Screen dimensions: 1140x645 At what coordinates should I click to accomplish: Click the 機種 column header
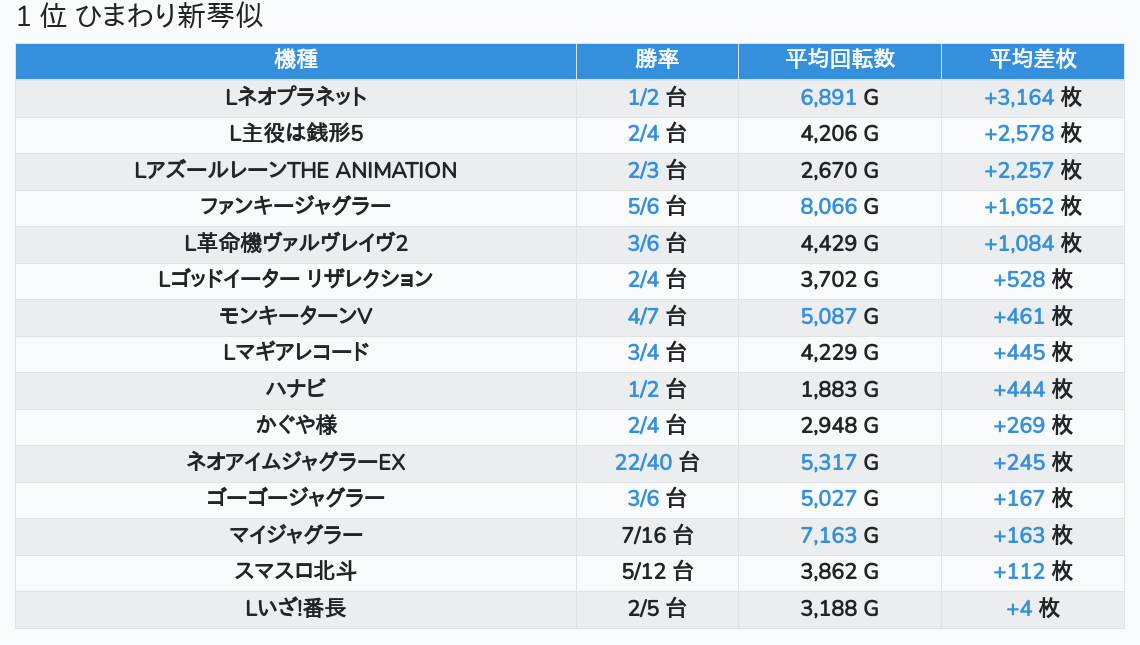(296, 59)
